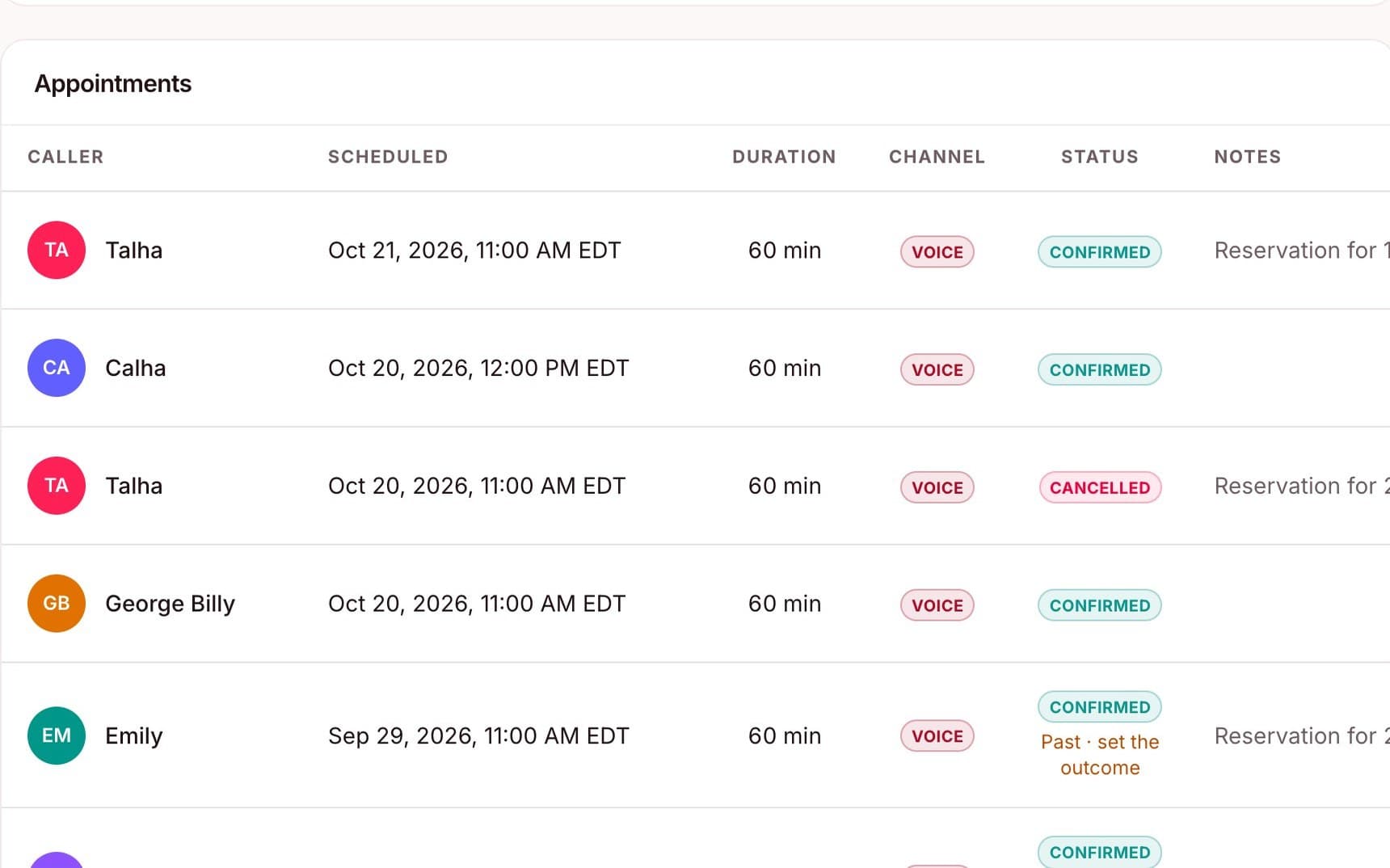Viewport: 1390px width, 868px height.
Task: Click the VOICE badge in George Billy's row
Action: point(937,605)
